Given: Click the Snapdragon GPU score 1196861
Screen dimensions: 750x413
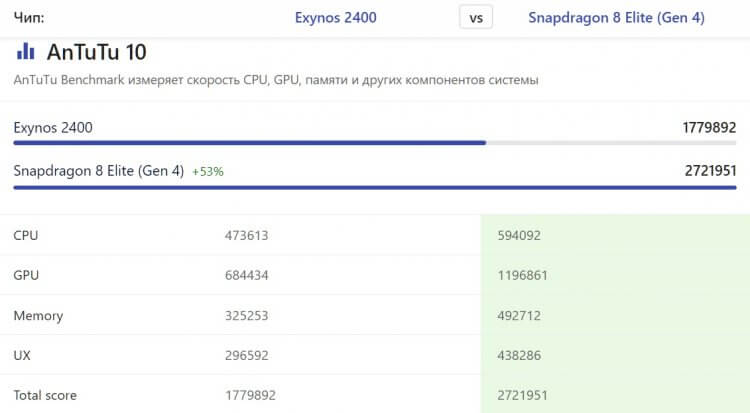Looking at the screenshot, I should tap(522, 275).
